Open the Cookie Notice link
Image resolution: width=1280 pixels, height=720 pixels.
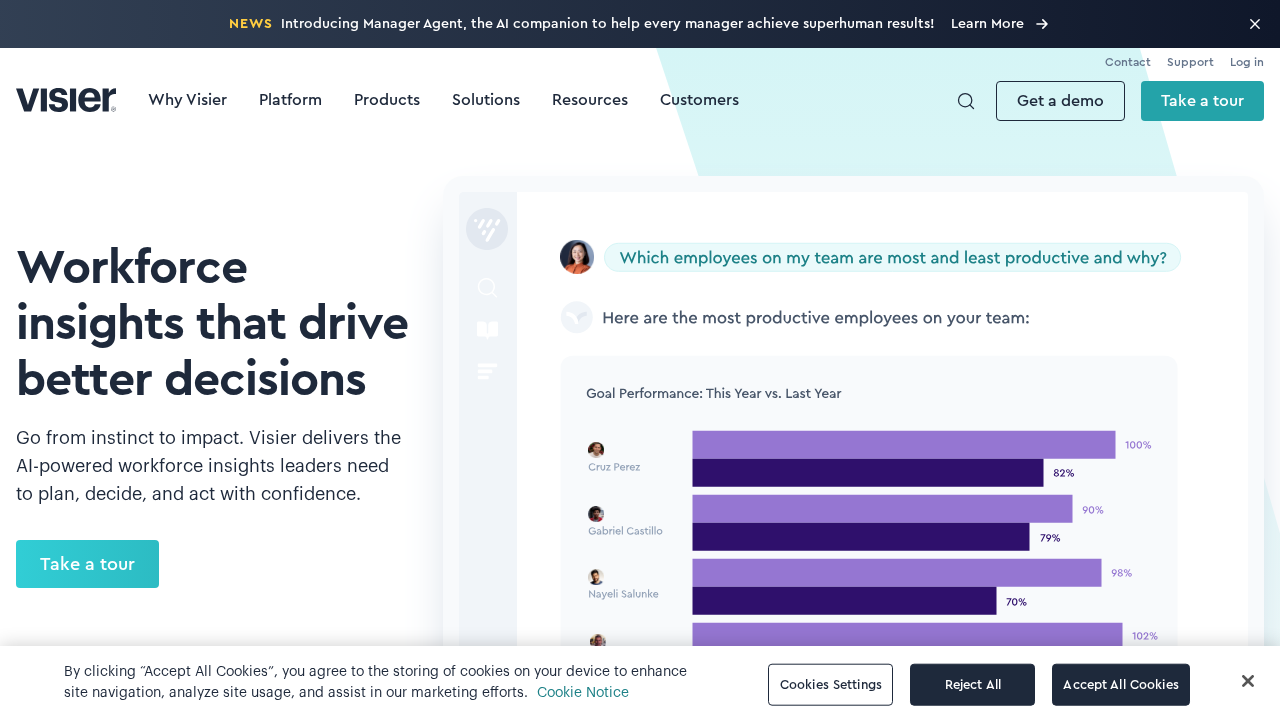[x=583, y=692]
